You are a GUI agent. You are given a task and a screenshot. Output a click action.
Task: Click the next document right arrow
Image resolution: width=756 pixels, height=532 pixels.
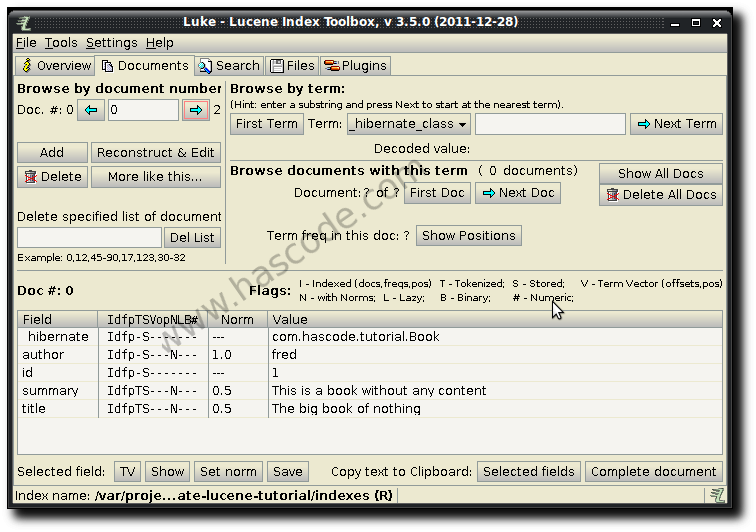point(196,110)
